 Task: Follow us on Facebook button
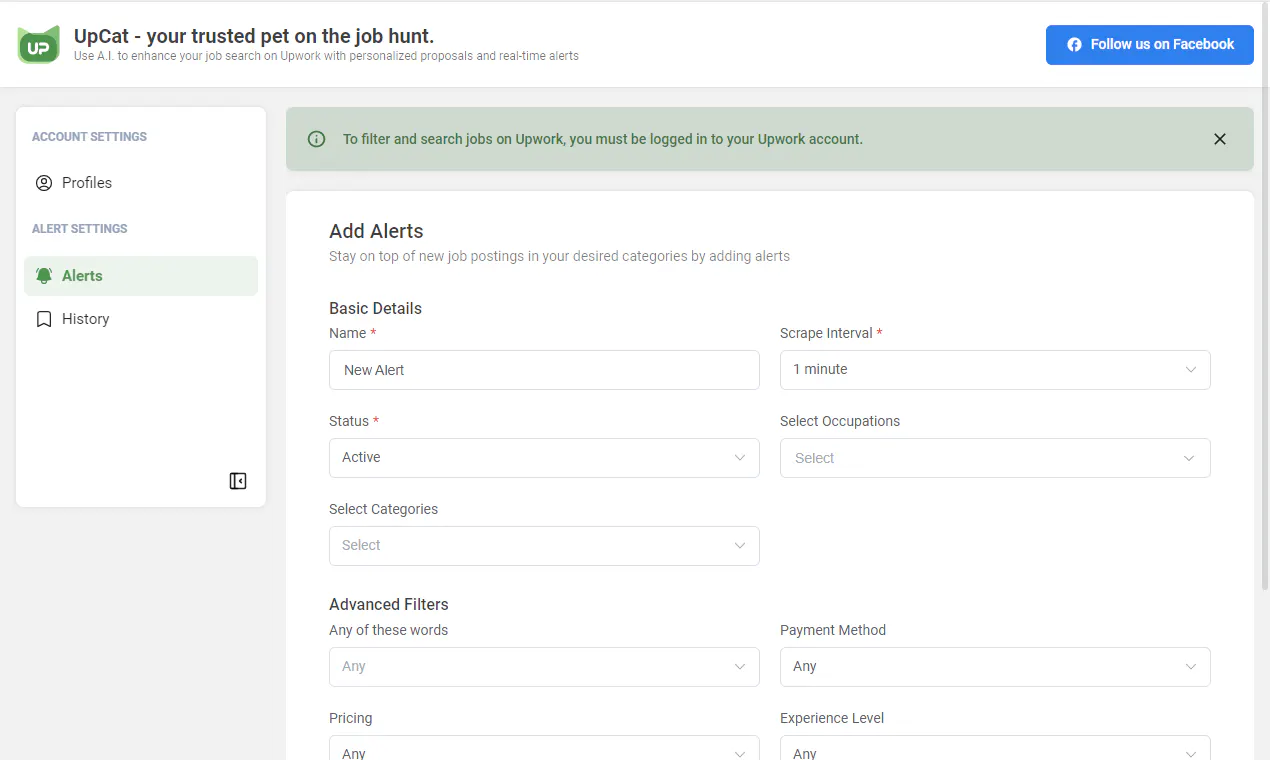click(x=1149, y=45)
